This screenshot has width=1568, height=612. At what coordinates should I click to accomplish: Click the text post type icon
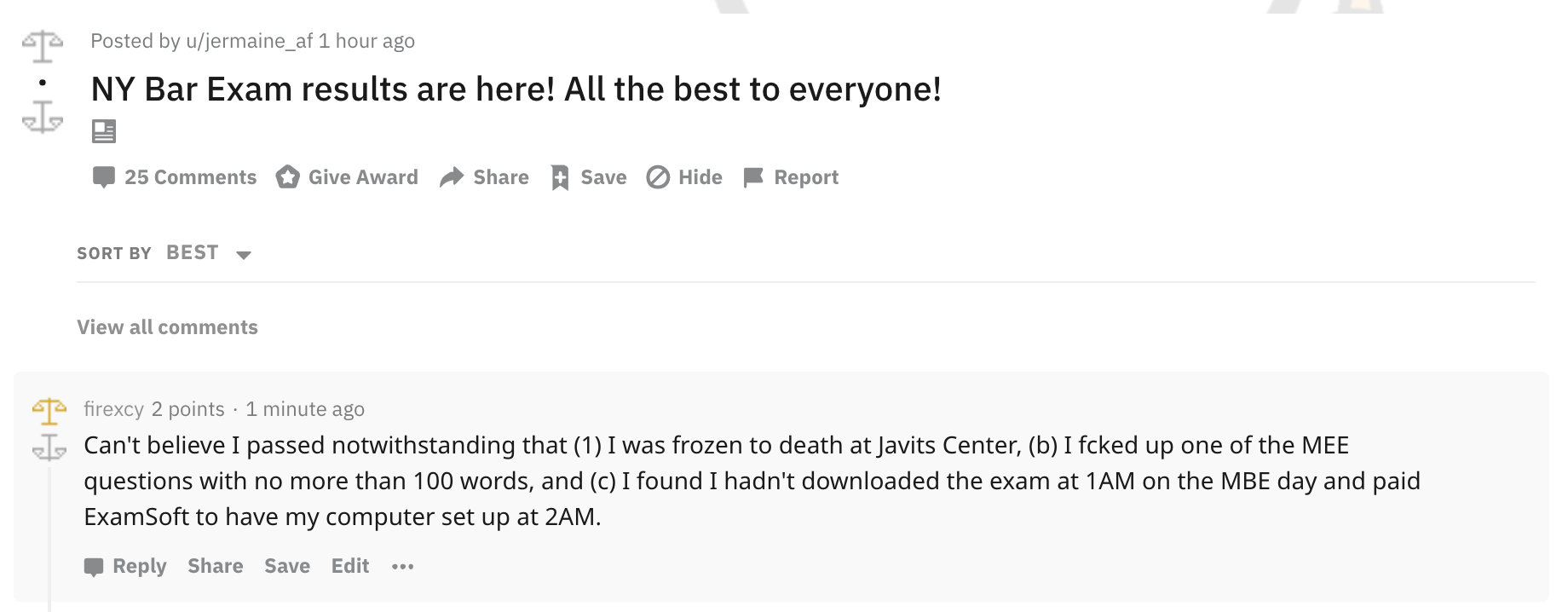pyautogui.click(x=104, y=131)
